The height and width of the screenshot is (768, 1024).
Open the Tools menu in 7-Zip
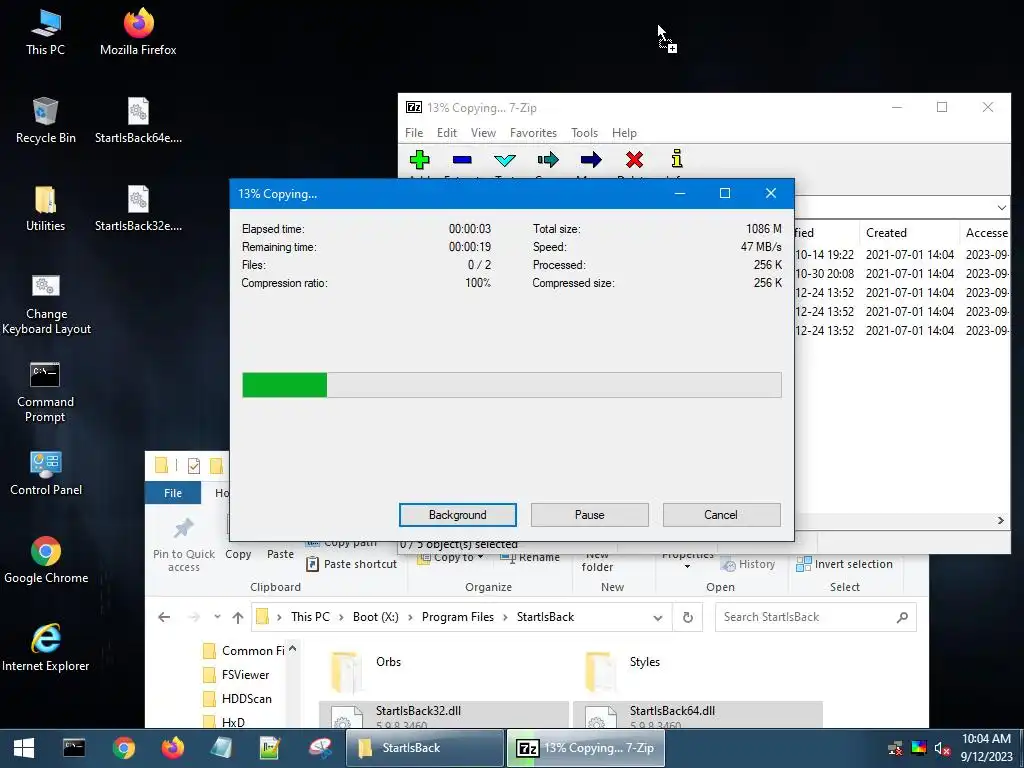click(584, 133)
